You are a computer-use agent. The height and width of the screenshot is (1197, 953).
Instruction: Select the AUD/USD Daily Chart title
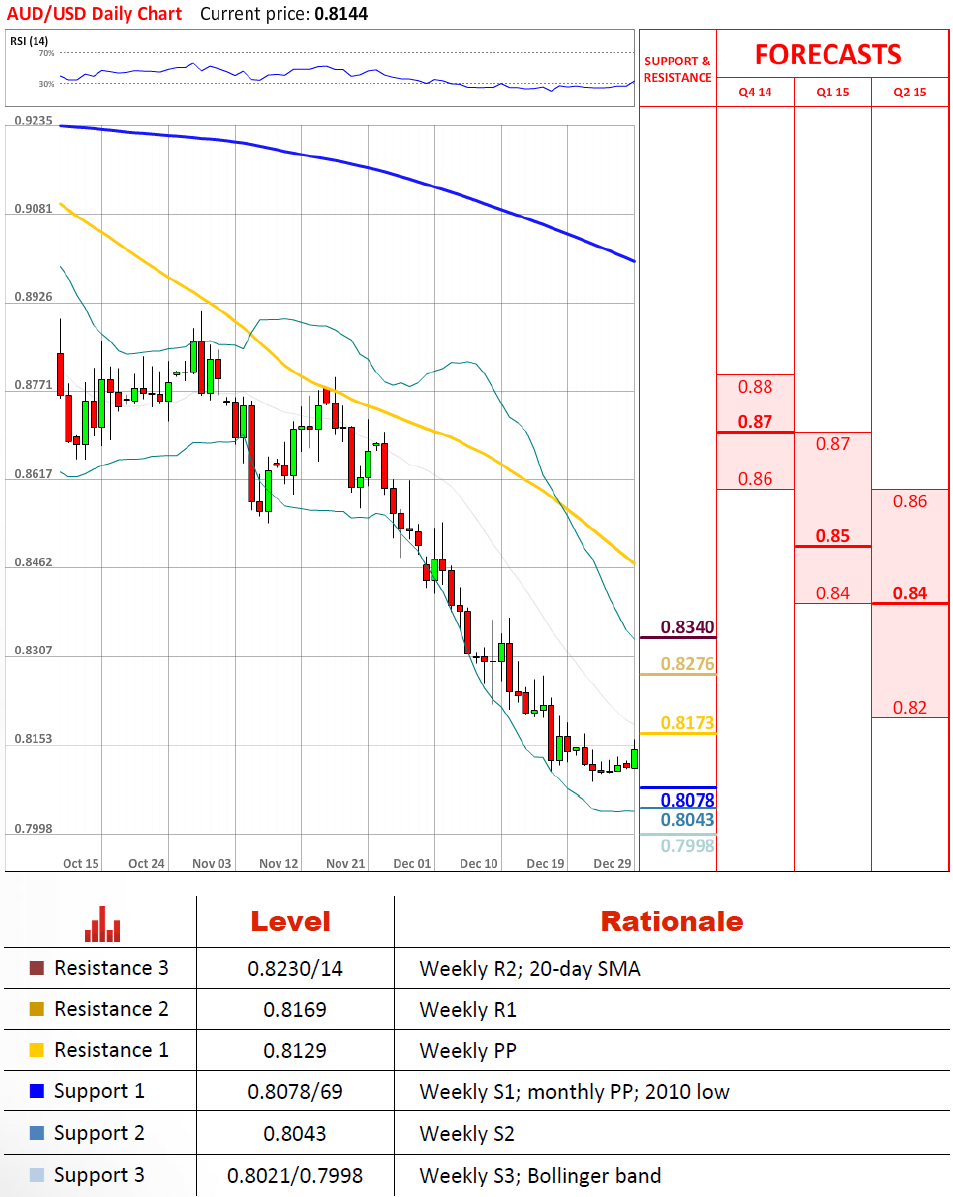pyautogui.click(x=95, y=14)
